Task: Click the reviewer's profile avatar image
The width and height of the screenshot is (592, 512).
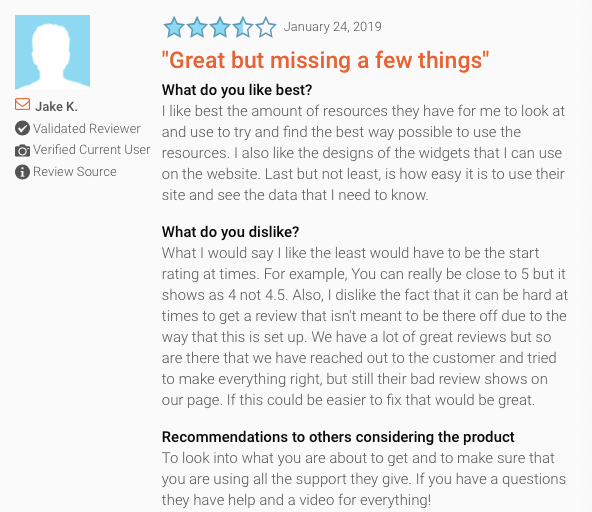Action: 52,52
